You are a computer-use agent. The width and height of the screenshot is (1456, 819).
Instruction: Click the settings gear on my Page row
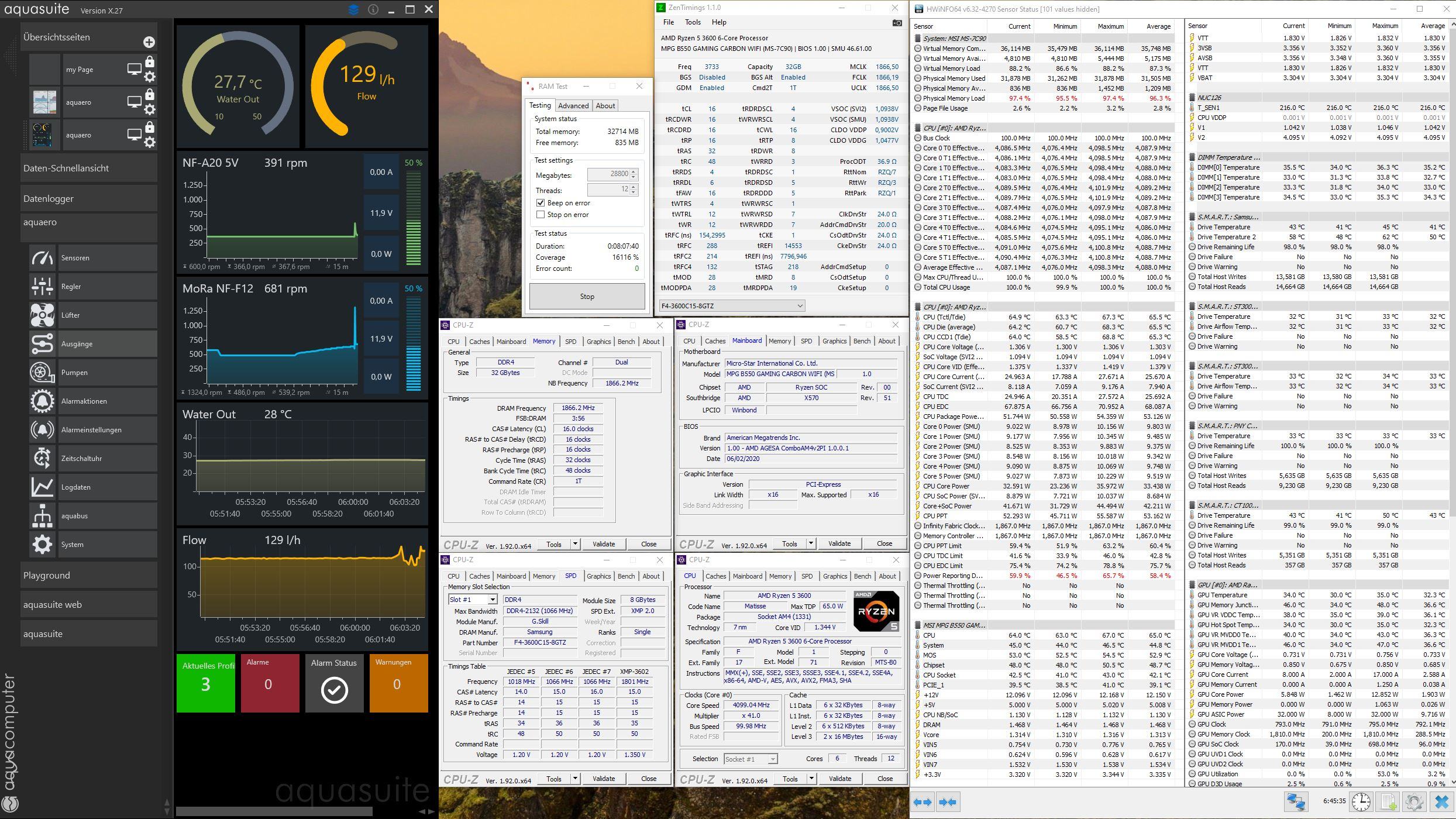(150, 77)
